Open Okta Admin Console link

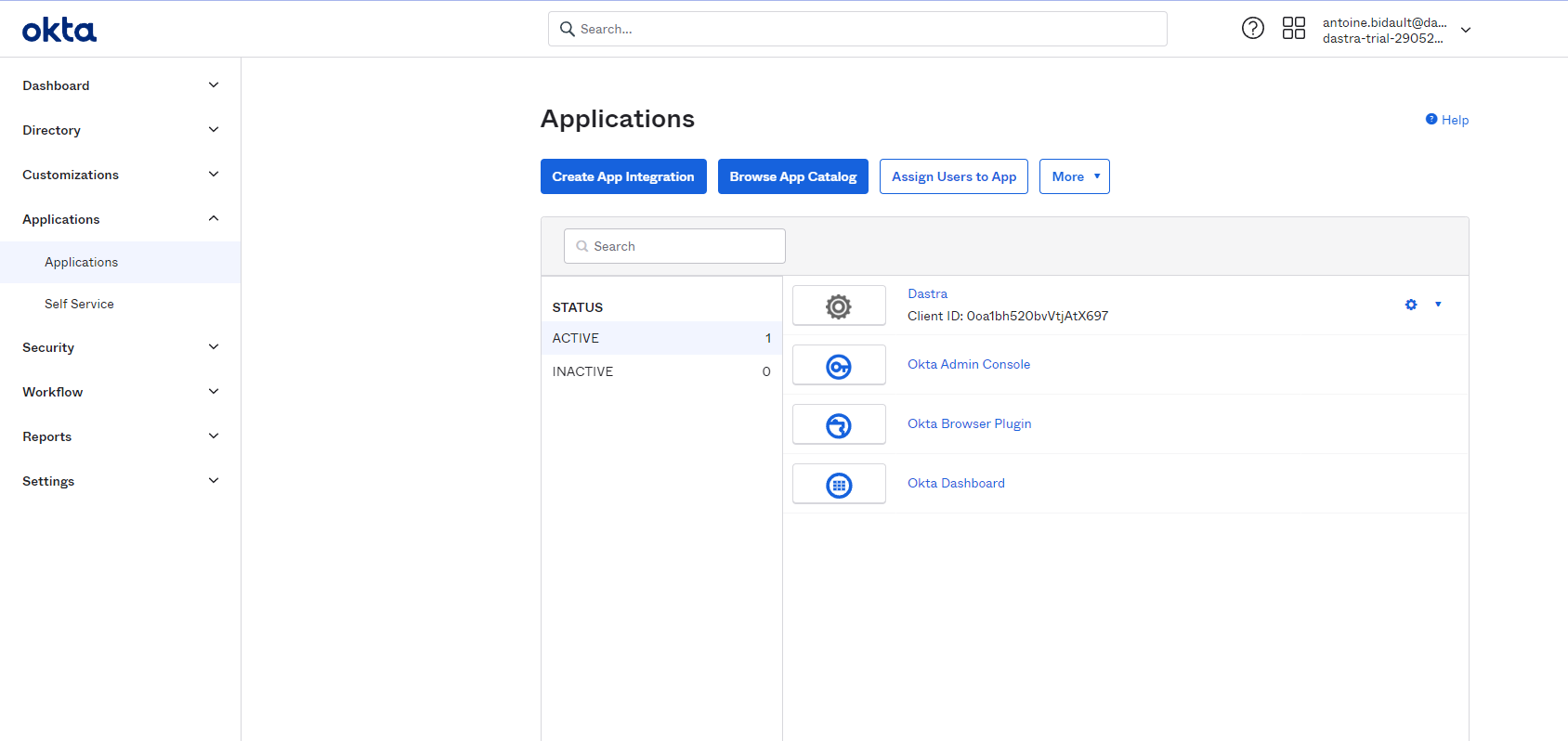point(969,364)
